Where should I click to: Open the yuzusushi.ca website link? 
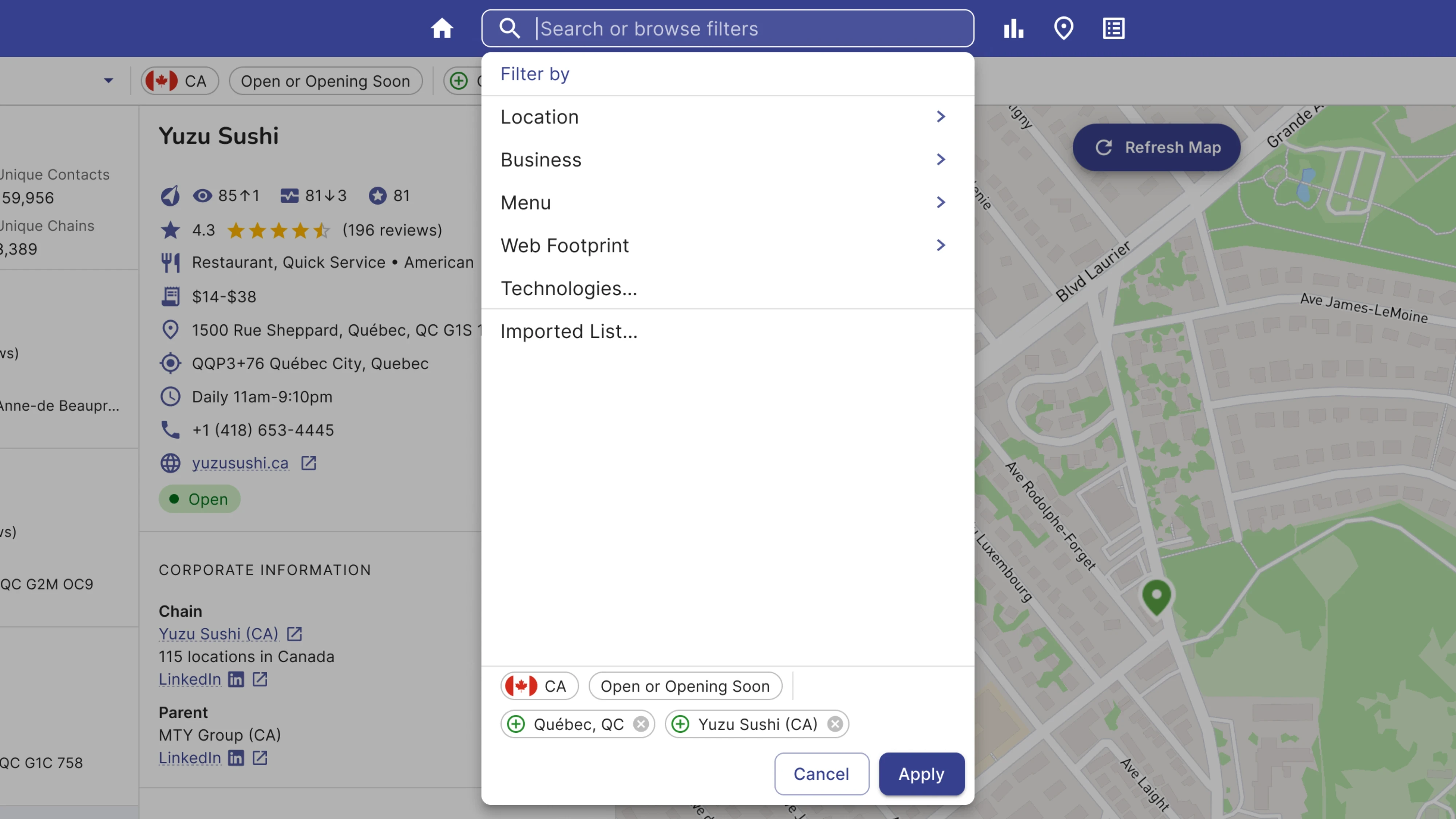point(240,463)
